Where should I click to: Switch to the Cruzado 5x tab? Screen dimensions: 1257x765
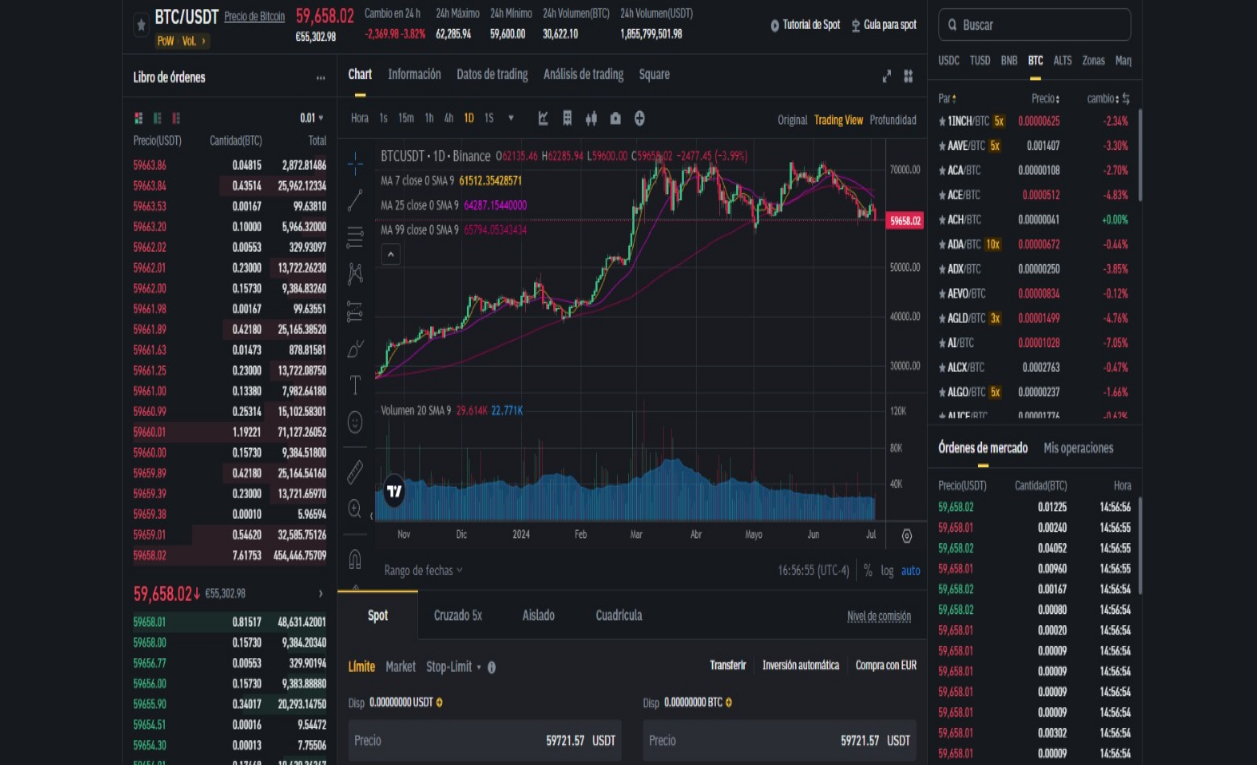click(x=458, y=615)
